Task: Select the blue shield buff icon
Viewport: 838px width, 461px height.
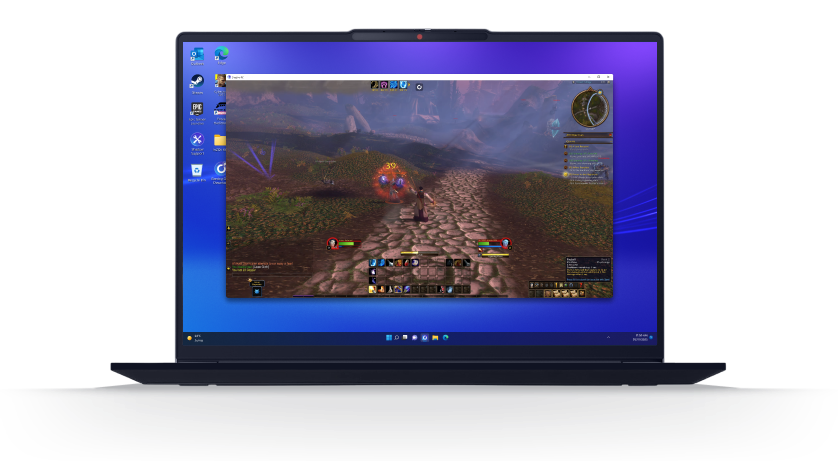Action: (404, 85)
